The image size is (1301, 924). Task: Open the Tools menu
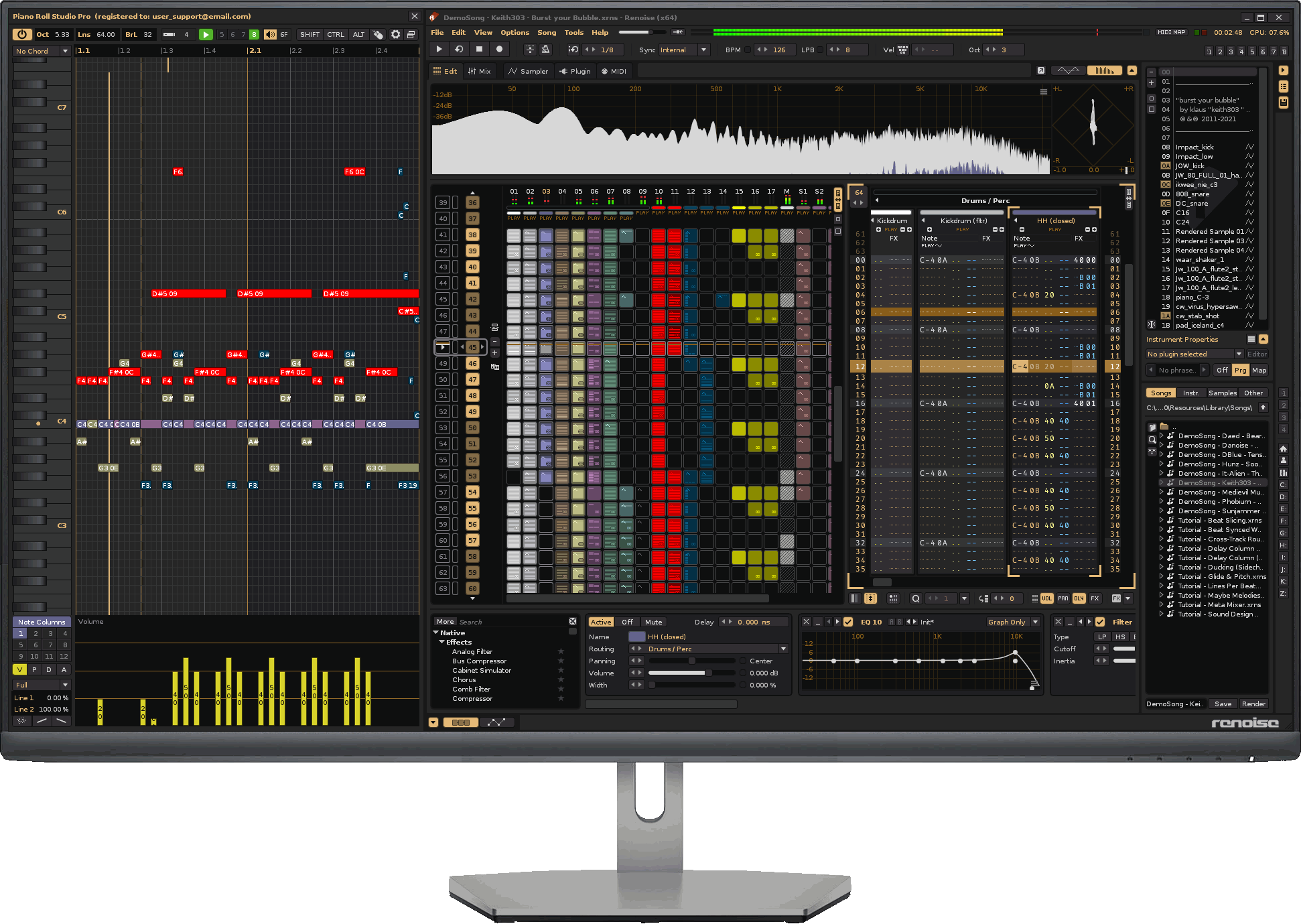tap(573, 32)
